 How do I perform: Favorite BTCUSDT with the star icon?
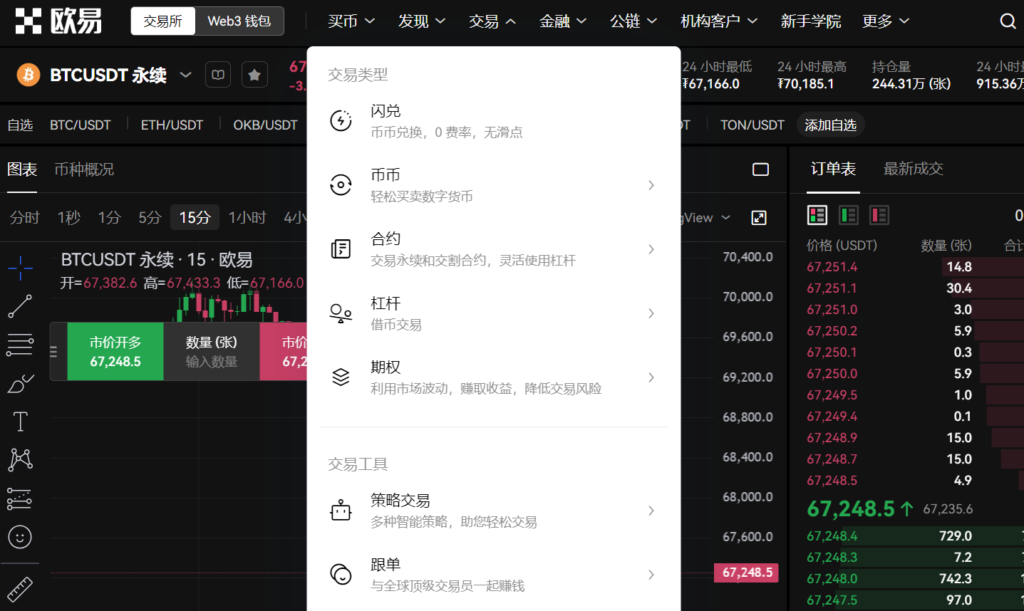coord(254,75)
